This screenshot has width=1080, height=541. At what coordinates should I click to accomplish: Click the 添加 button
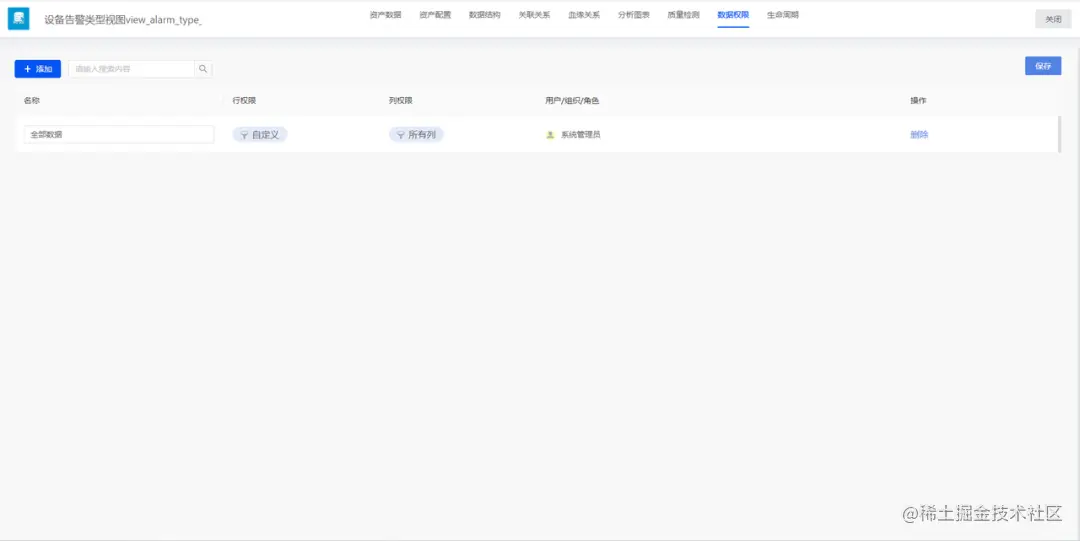38,69
